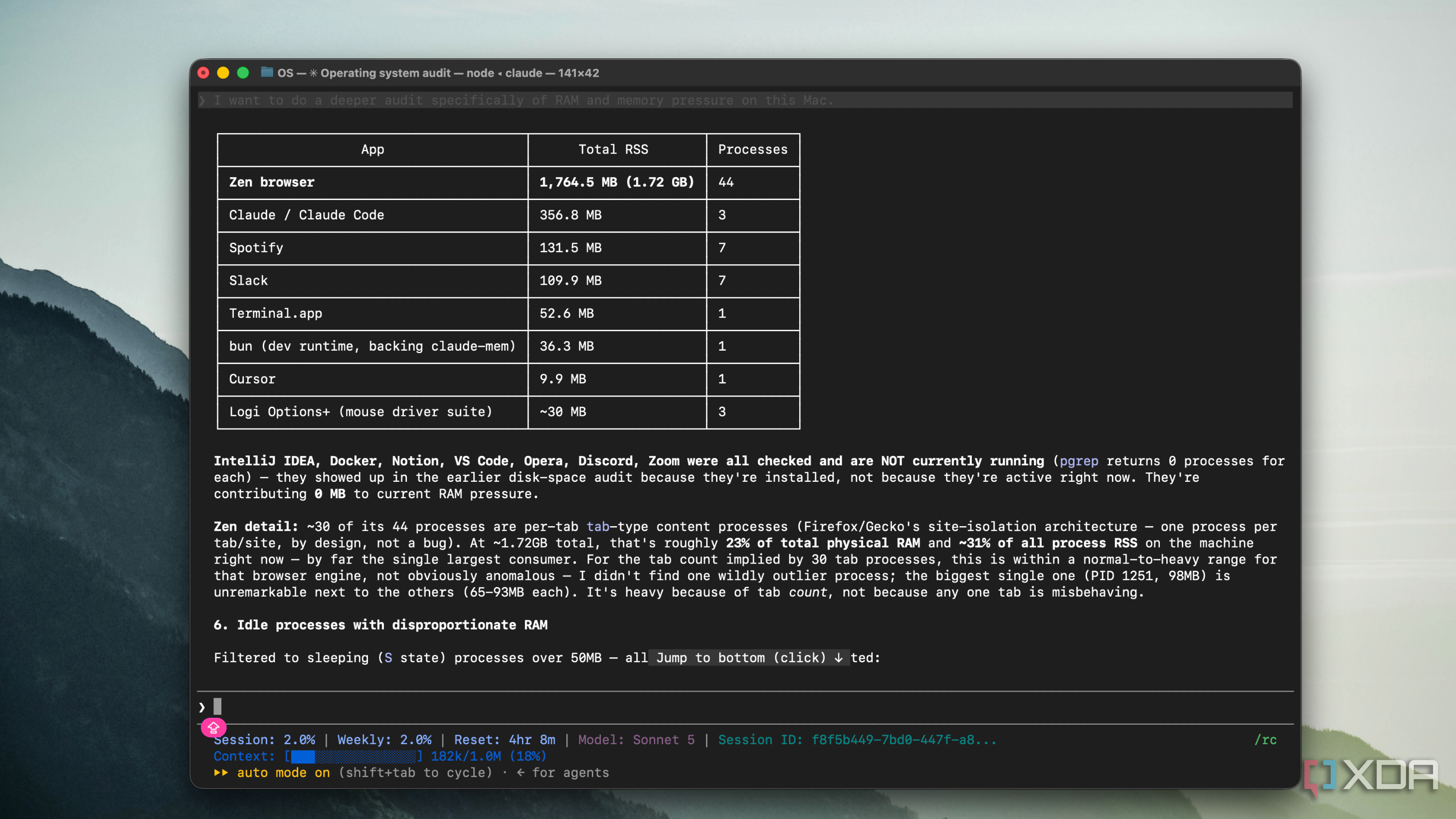Screen dimensions: 1456x819
Task: Click the asterisk icon before the window title
Action: [x=314, y=73]
